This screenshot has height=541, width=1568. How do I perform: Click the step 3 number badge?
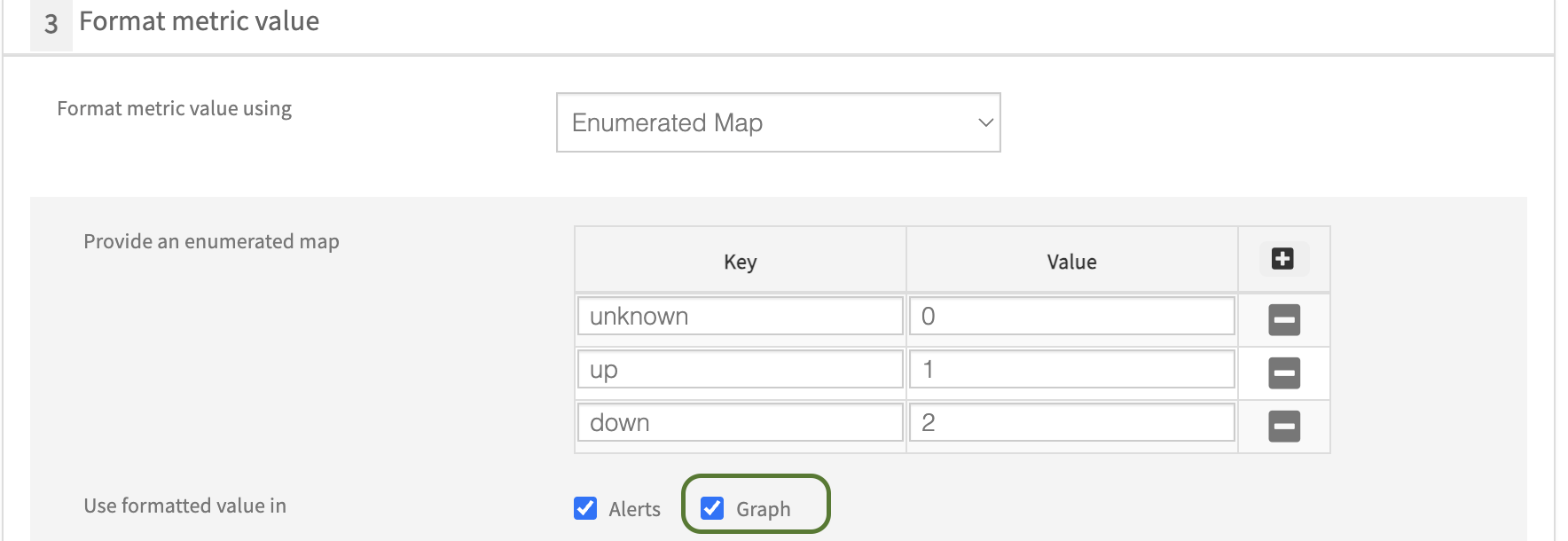(51, 24)
